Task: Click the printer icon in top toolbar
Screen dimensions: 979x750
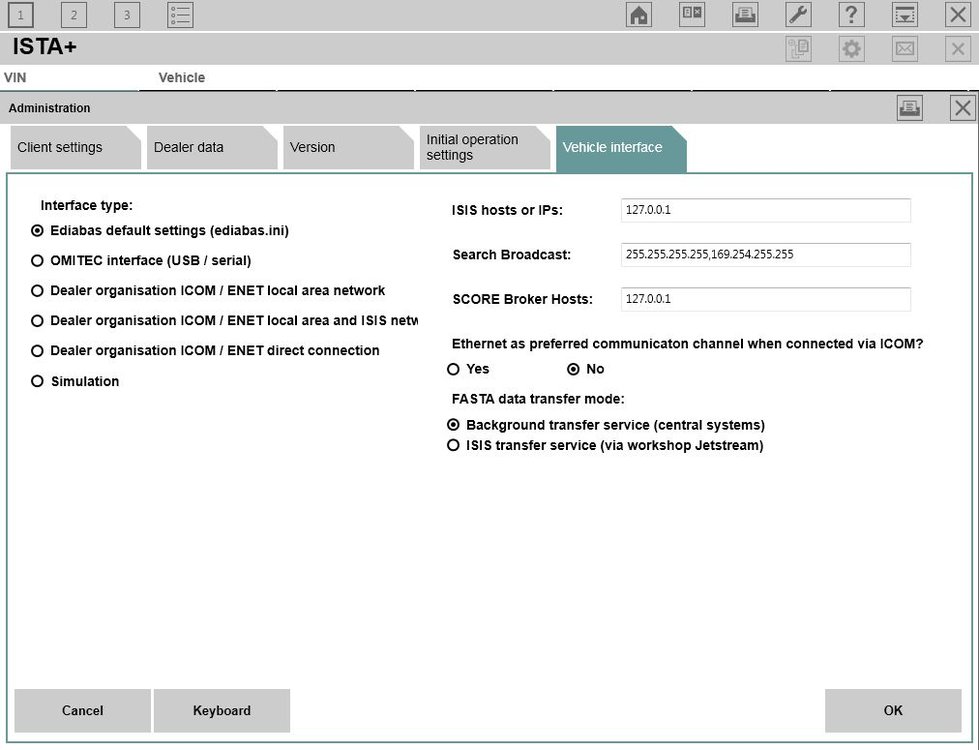Action: coord(745,14)
